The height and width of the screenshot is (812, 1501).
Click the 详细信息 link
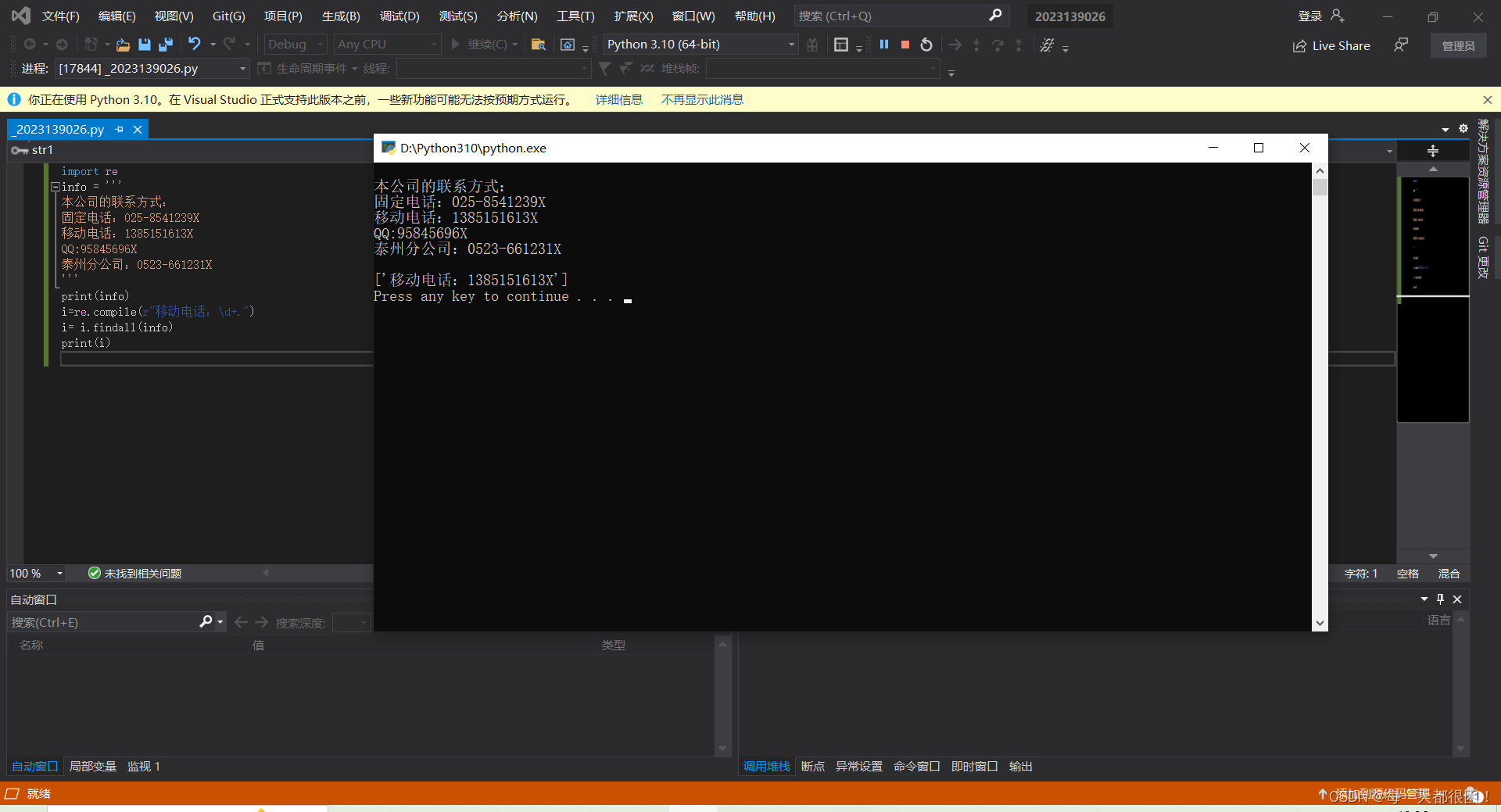coord(618,99)
